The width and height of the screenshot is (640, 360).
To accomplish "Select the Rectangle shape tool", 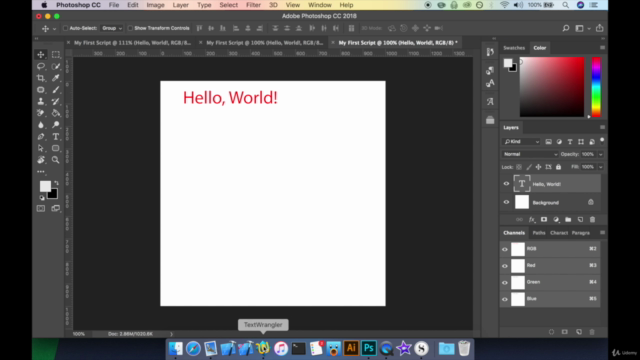I will tap(56, 148).
